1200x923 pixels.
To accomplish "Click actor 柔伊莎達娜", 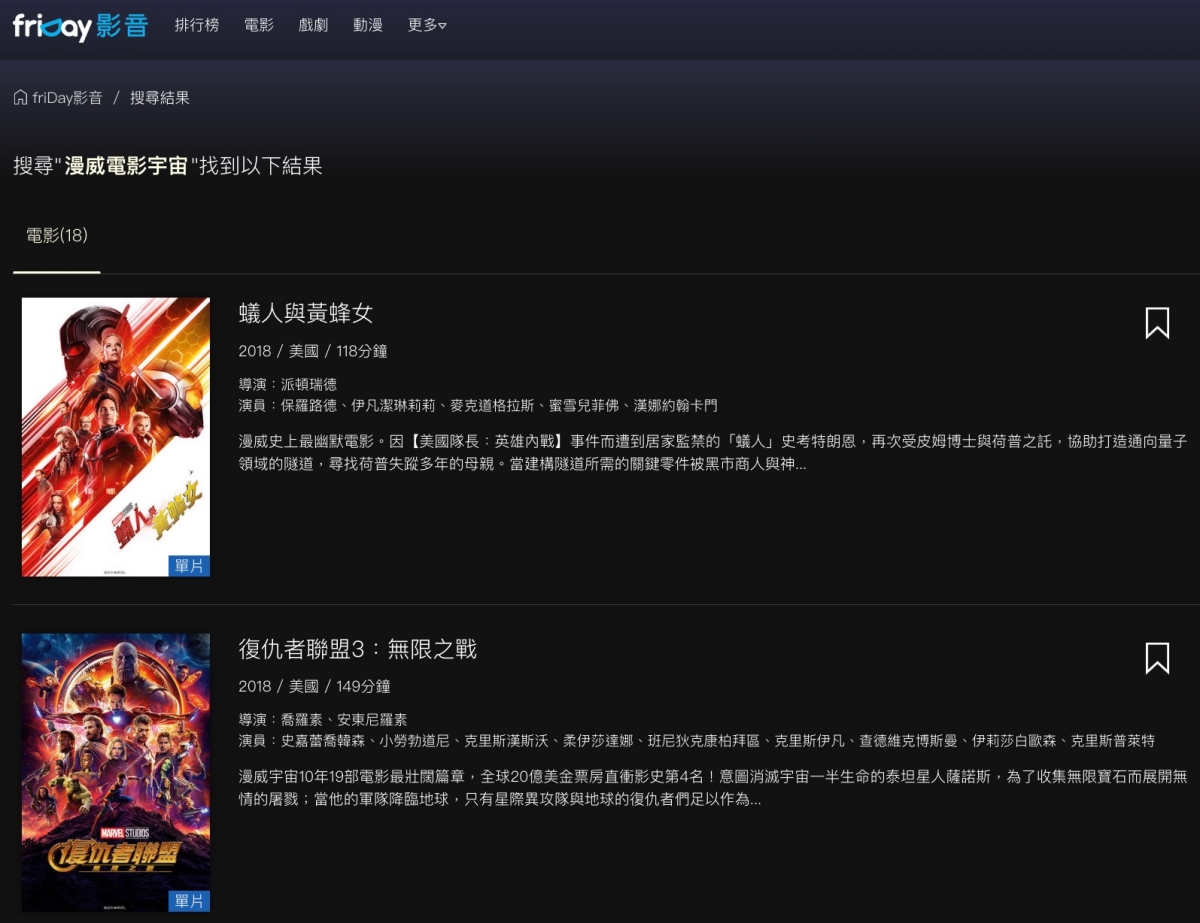I will coord(597,741).
